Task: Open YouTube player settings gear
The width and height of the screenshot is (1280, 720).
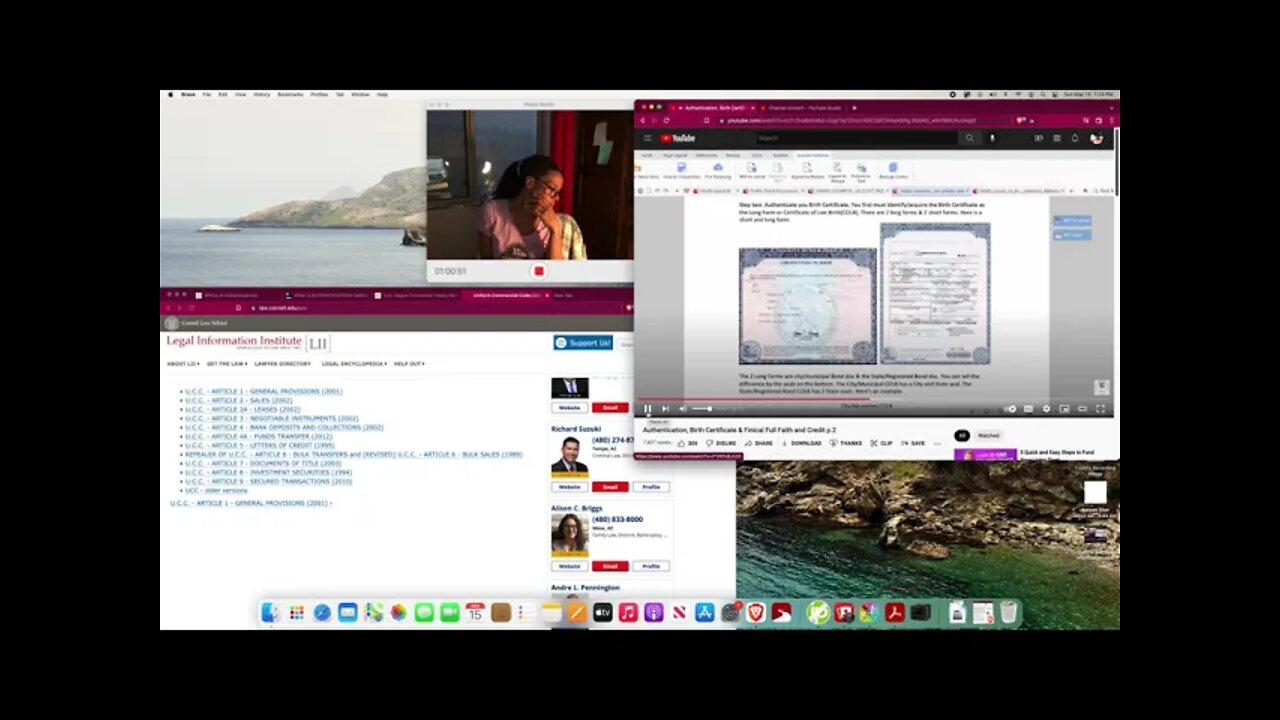Action: click(1046, 408)
